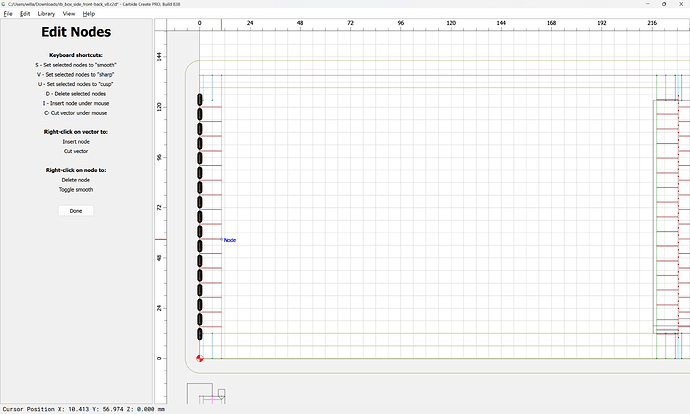Click the "Edit Nodes" panel heading
Screen dimensions: 690x414
[76, 33]
